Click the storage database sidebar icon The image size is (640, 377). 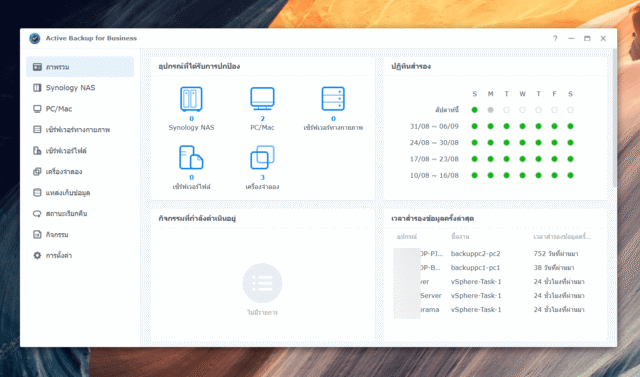(x=37, y=193)
